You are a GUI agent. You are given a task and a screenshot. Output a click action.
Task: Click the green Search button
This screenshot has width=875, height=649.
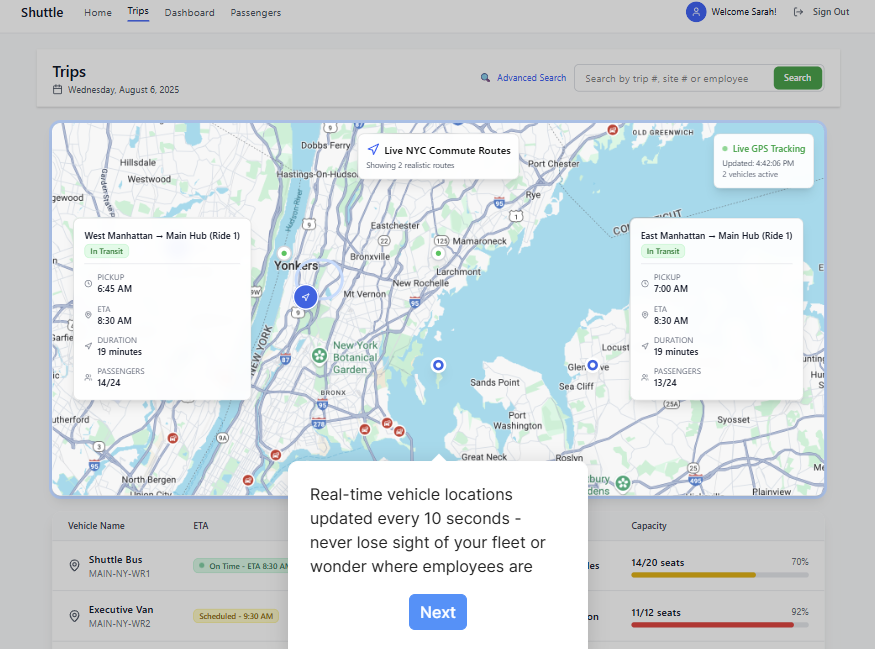point(797,78)
